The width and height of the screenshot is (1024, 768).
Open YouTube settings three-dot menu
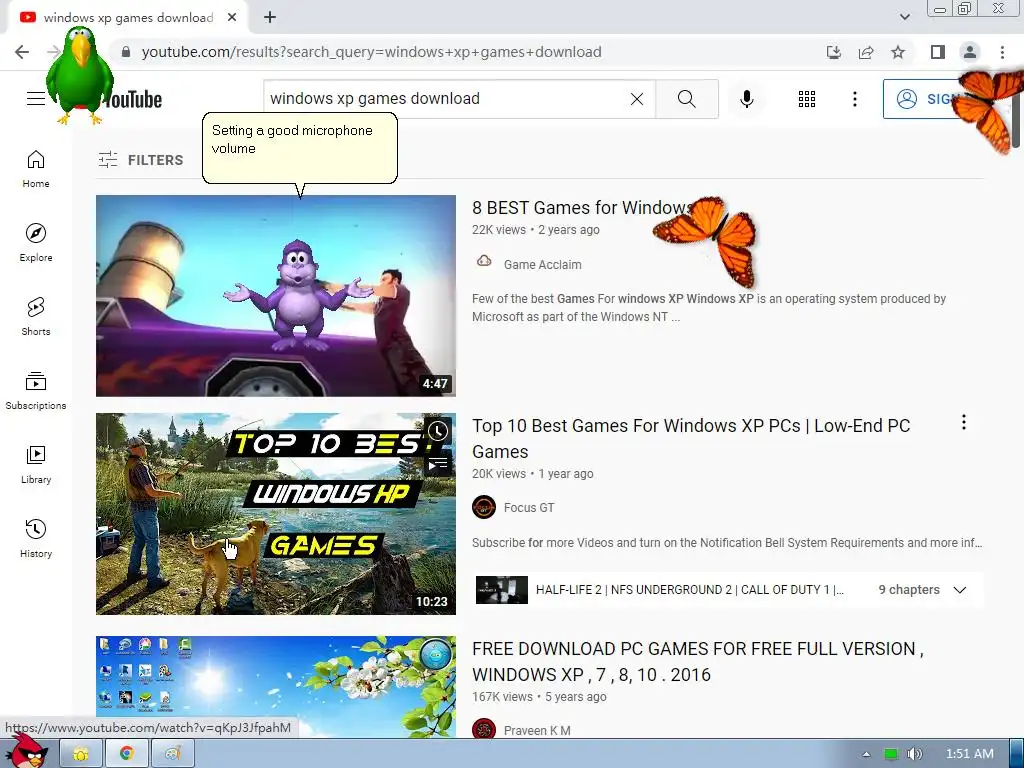click(854, 99)
